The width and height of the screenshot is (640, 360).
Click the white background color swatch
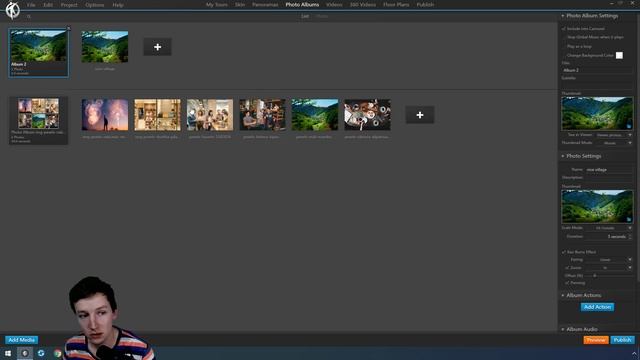(x=619, y=55)
